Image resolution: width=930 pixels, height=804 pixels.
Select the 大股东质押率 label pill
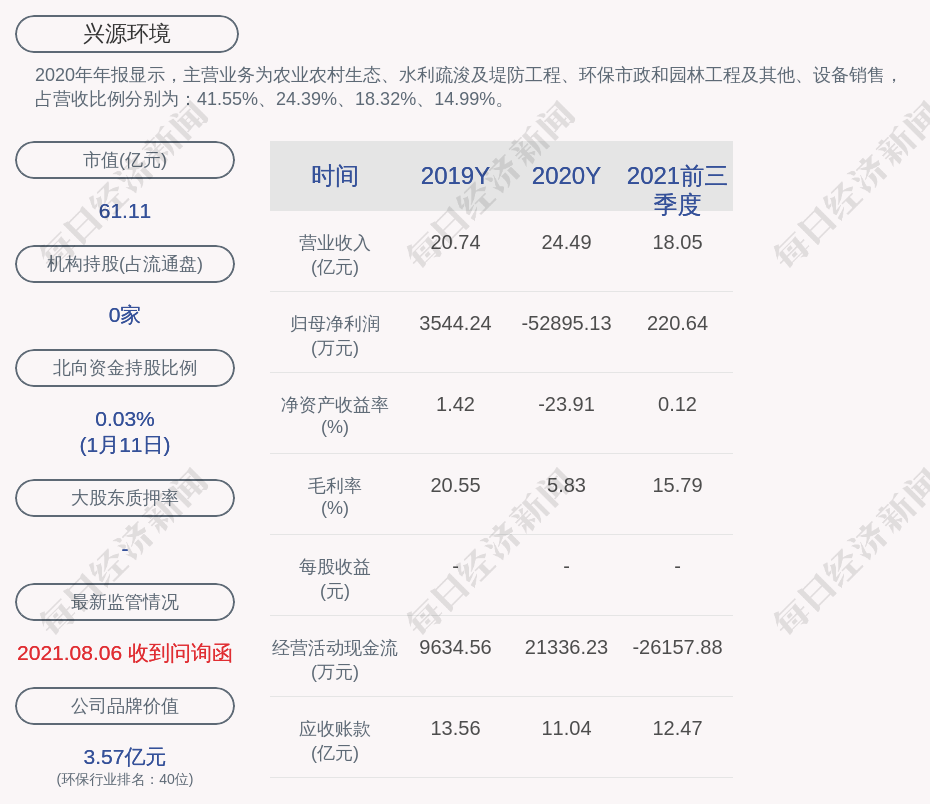point(125,498)
